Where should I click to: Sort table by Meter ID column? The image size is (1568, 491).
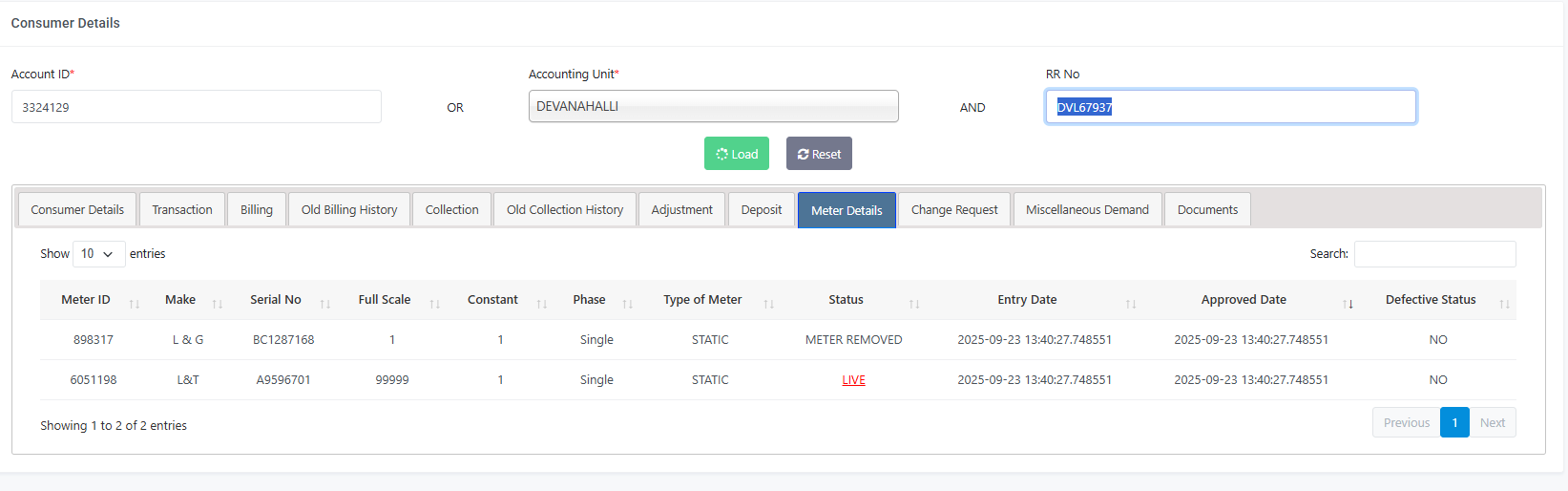point(86,300)
